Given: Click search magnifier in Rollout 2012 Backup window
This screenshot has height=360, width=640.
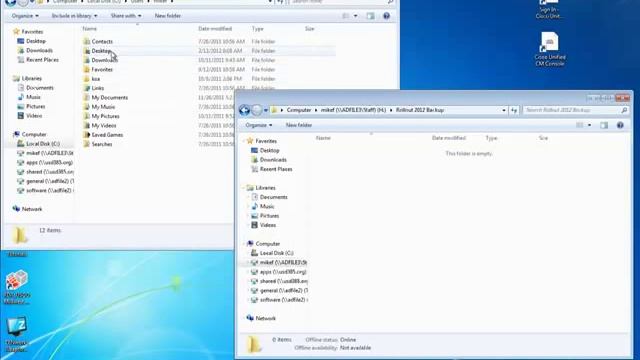Looking at the screenshot, I should coord(624,110).
